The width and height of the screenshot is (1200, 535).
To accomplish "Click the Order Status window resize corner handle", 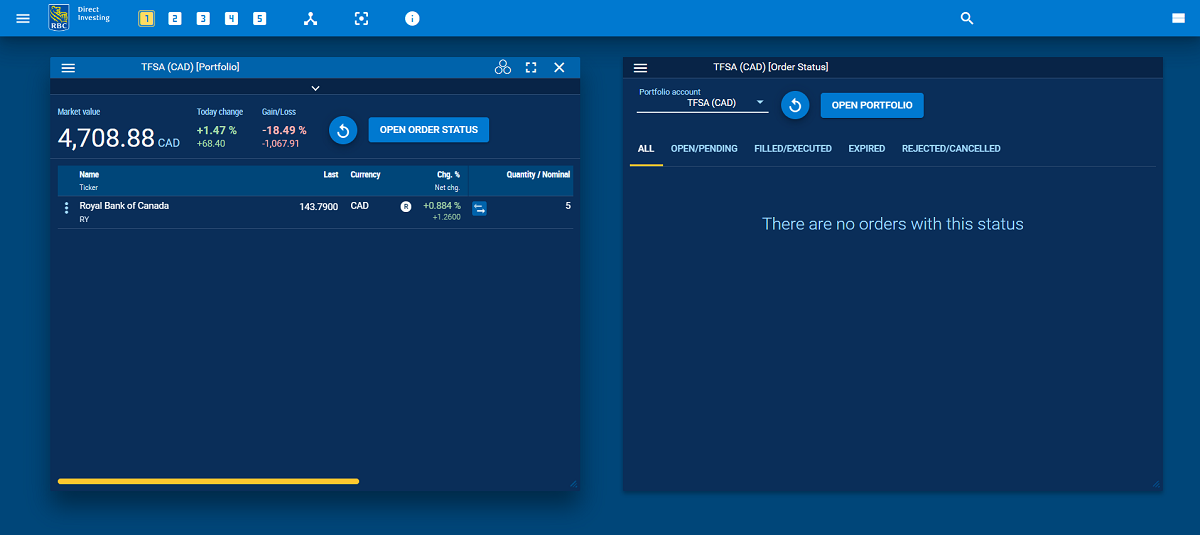I will [x=1156, y=484].
